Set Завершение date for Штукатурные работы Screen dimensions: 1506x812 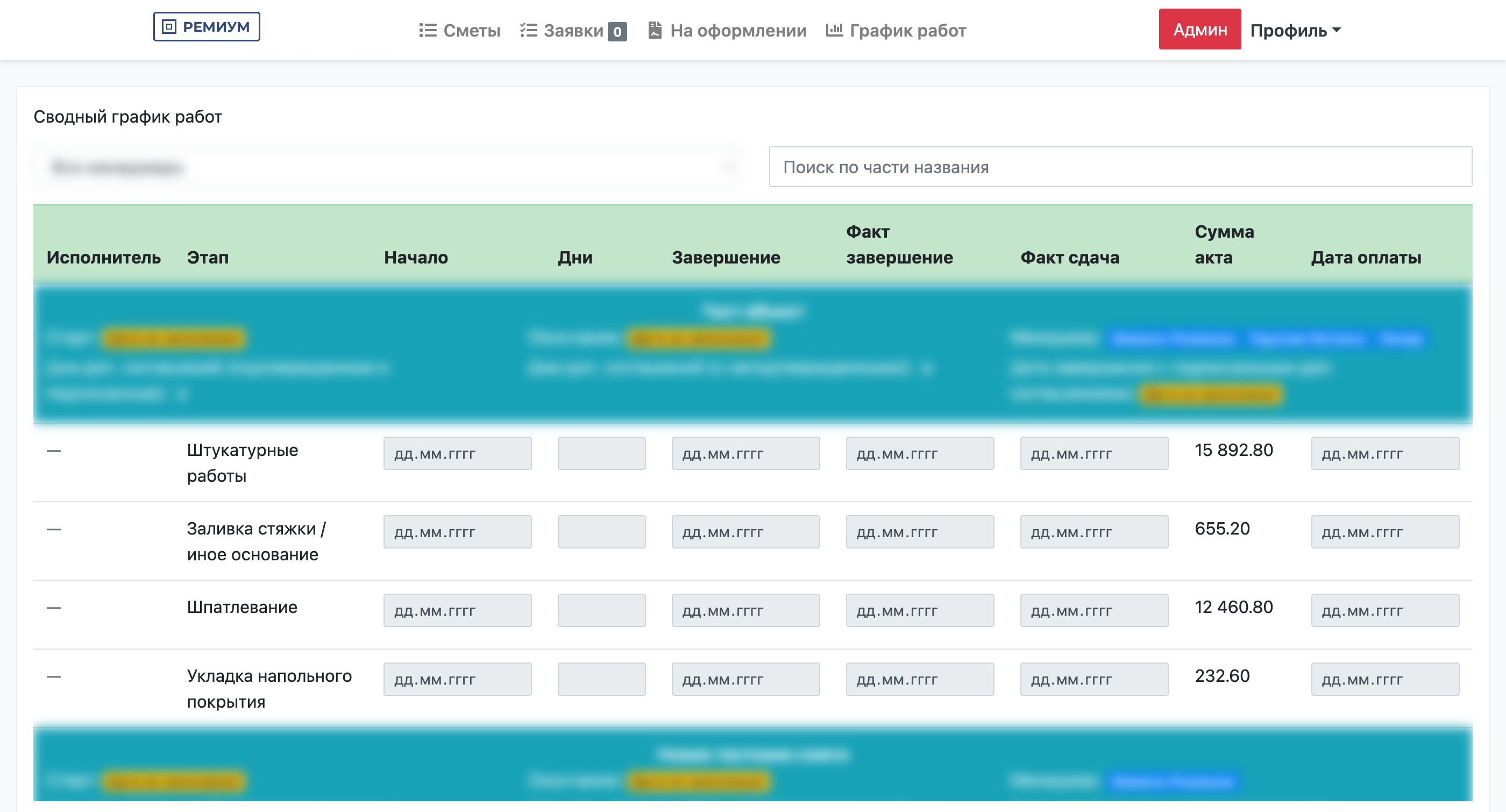(745, 453)
